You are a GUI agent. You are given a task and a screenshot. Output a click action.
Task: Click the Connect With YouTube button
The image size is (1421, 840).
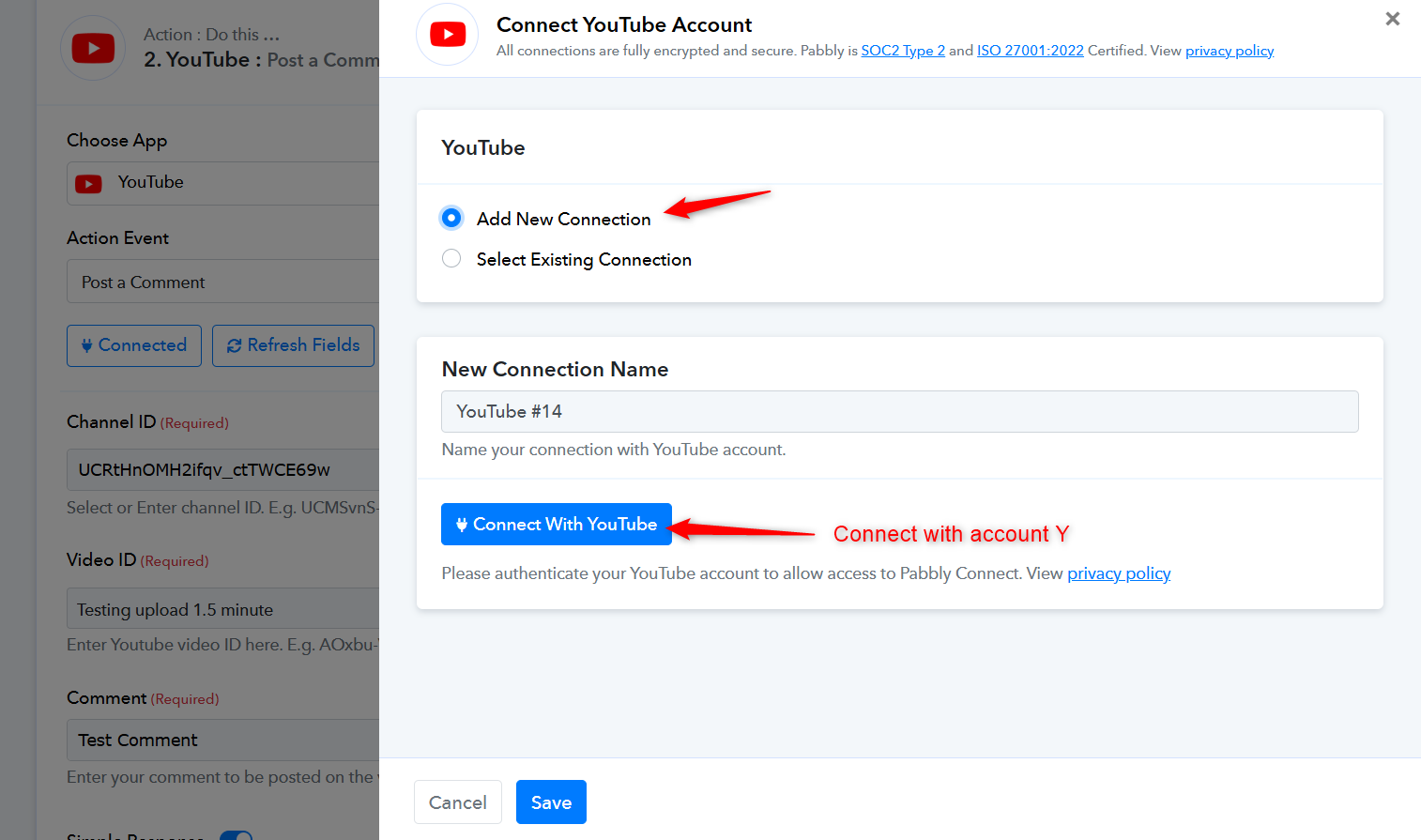[556, 524]
